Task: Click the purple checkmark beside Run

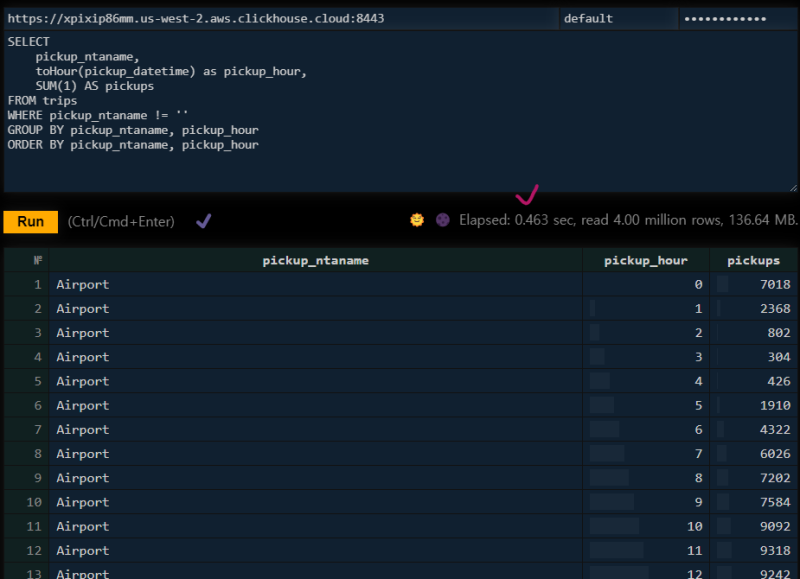Action: pyautogui.click(x=203, y=220)
